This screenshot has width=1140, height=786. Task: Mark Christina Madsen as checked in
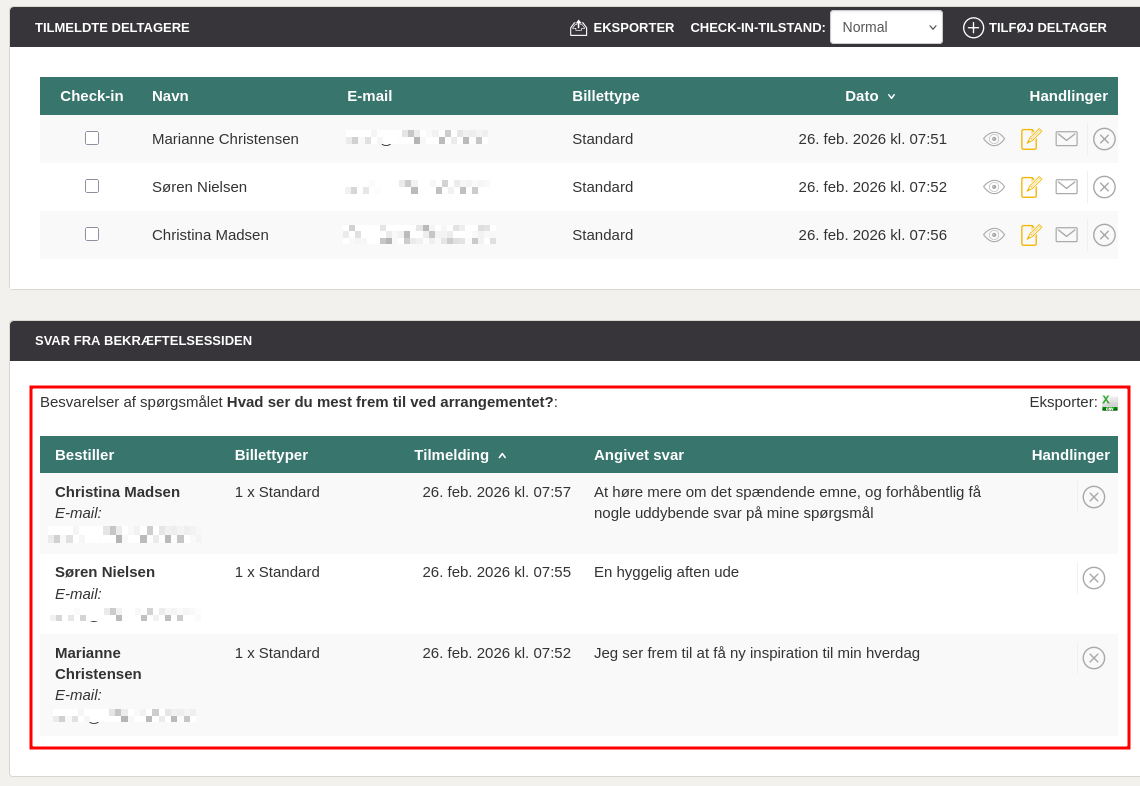point(92,234)
